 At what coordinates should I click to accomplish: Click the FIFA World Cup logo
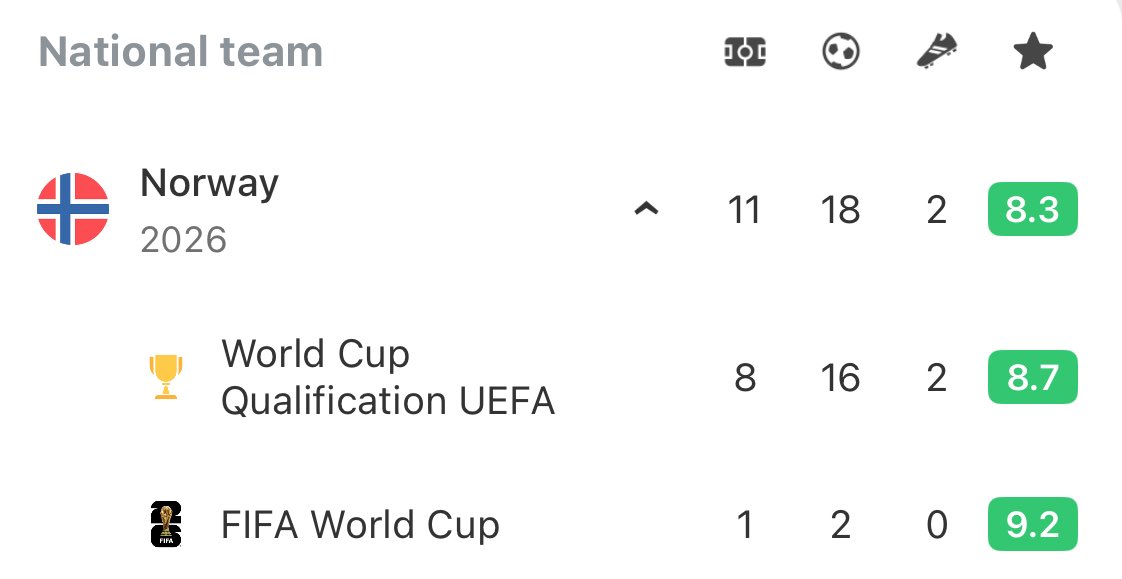[166, 525]
